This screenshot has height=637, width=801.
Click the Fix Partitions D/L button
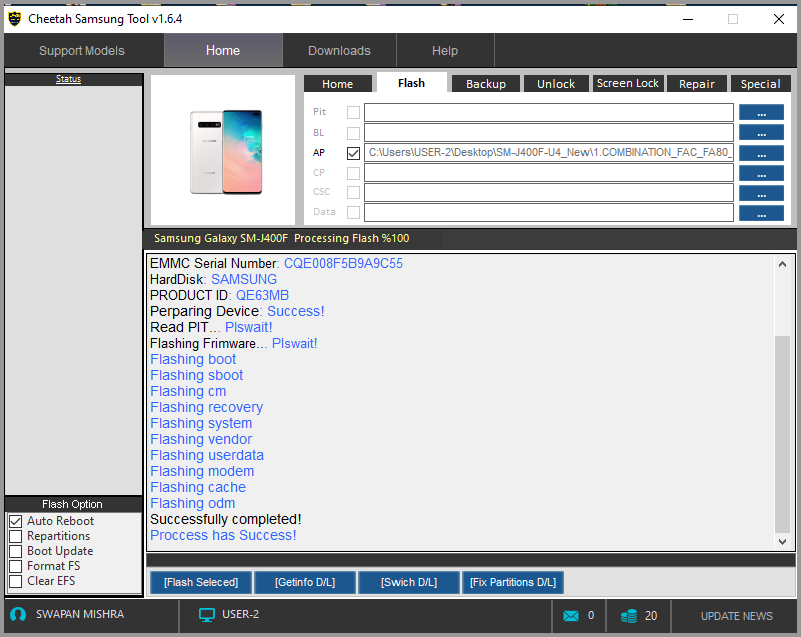512,582
